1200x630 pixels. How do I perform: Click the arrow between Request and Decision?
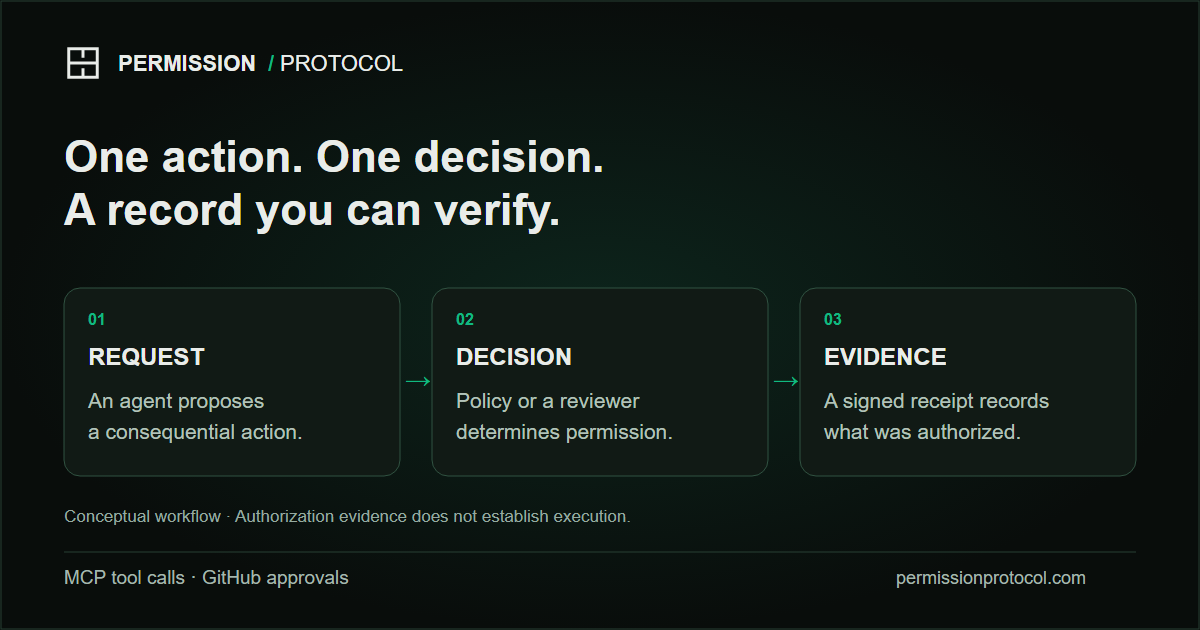tap(417, 381)
